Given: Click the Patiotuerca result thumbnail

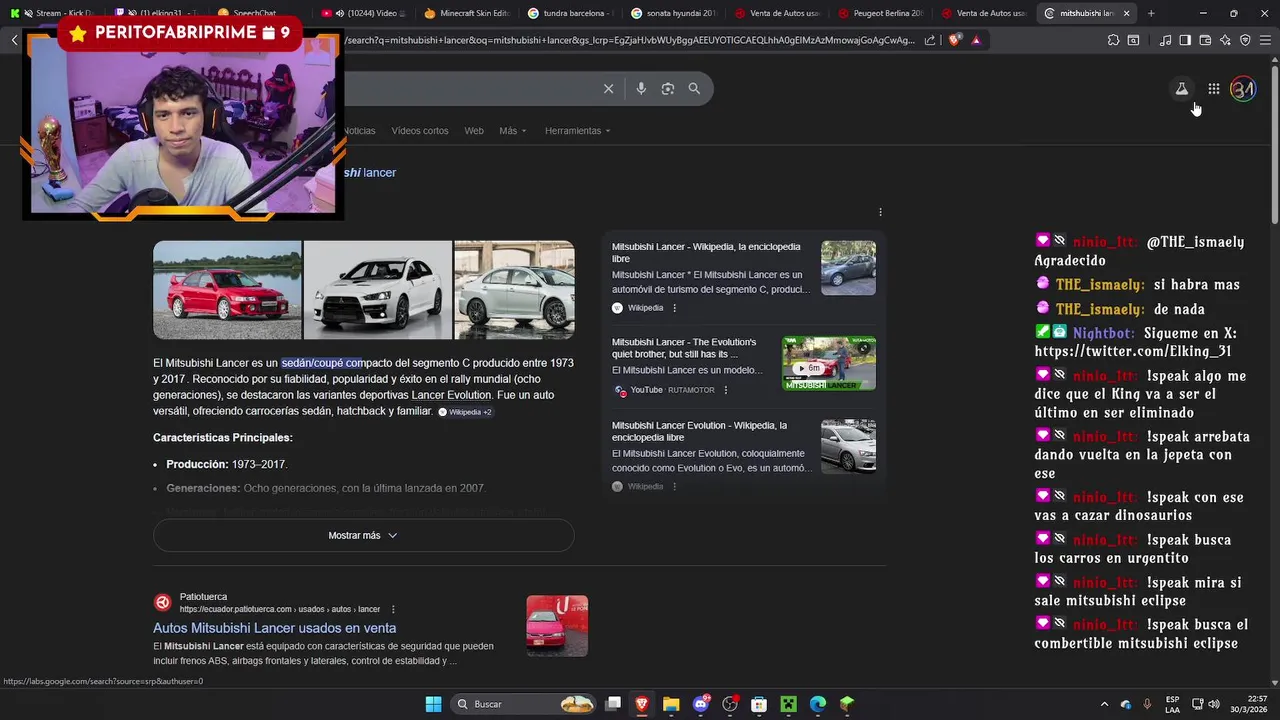Looking at the screenshot, I should point(557,626).
